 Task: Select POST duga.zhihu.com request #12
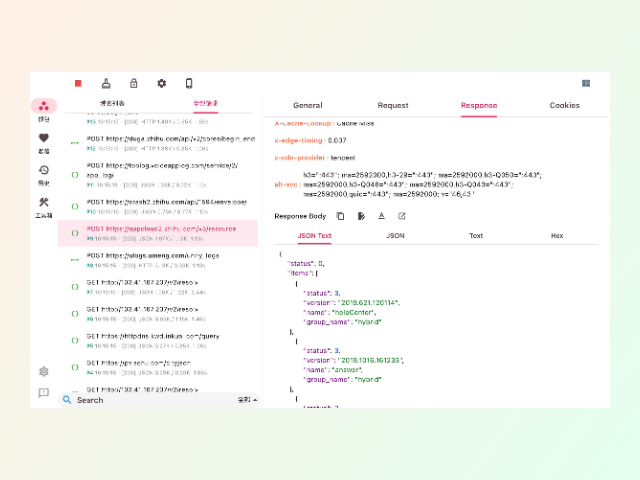click(158, 143)
